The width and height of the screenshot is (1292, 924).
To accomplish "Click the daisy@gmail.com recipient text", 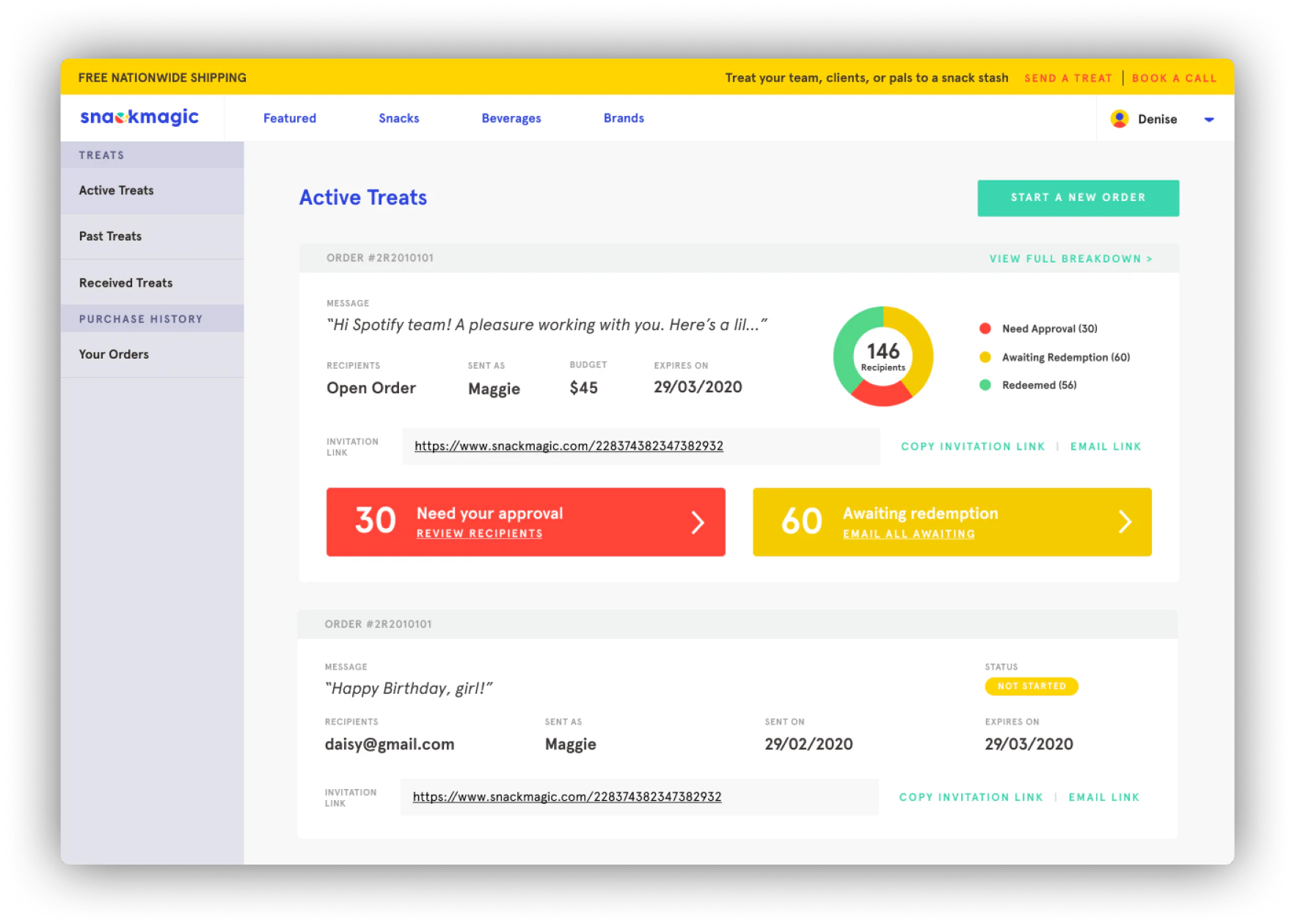I will tap(390, 744).
